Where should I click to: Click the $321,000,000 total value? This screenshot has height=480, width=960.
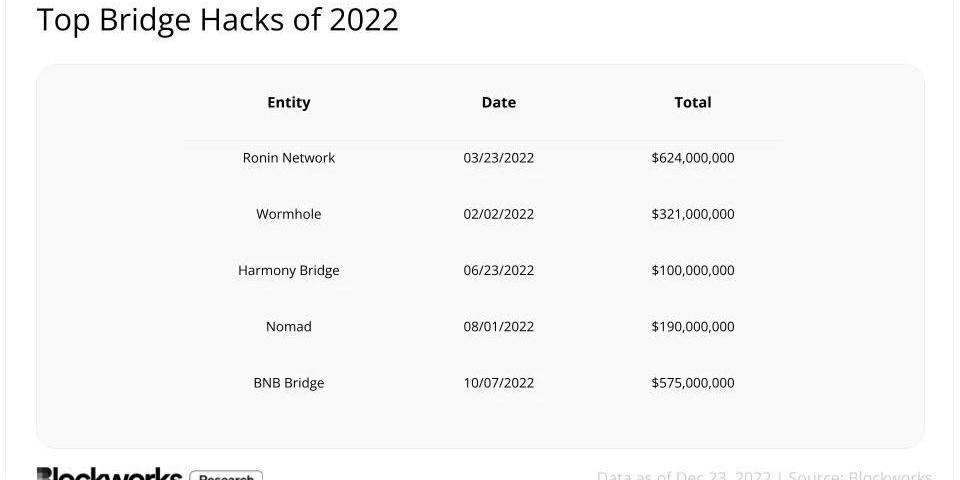coord(692,214)
